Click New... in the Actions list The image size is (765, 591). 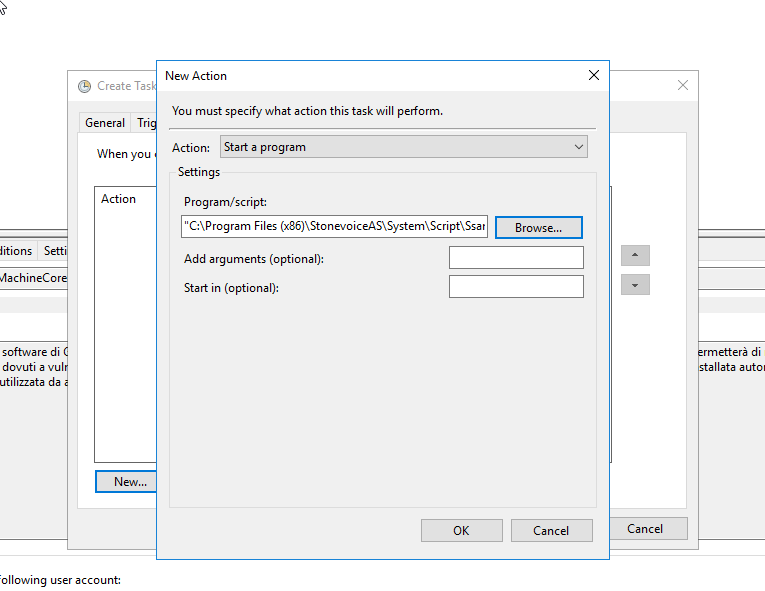(129, 481)
